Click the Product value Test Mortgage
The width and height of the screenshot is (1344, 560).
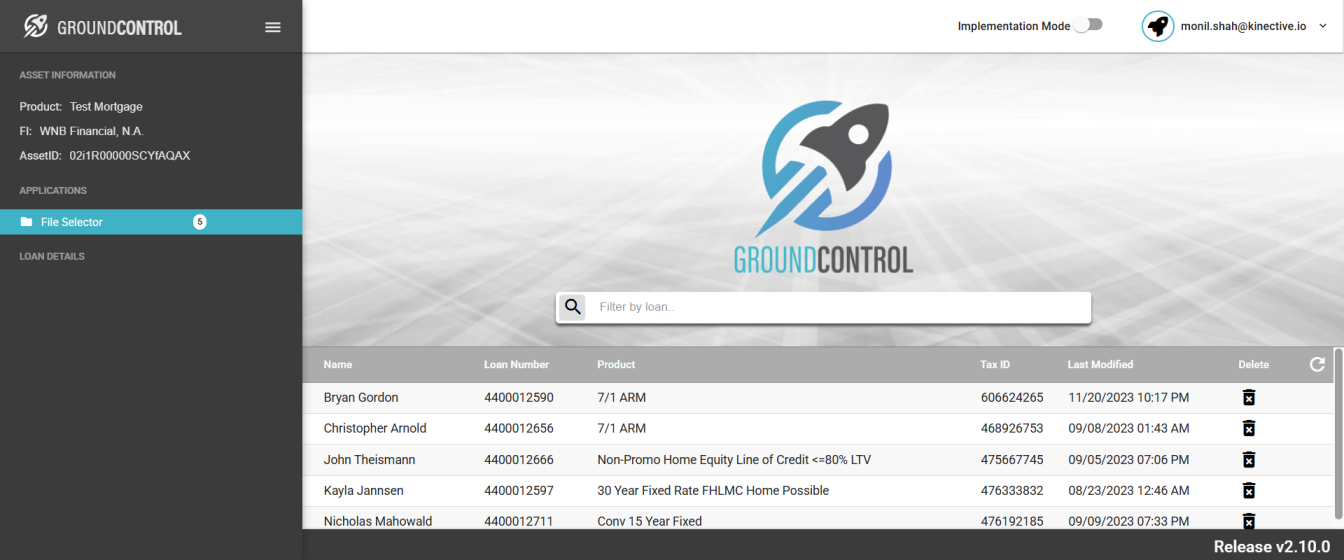click(x=106, y=106)
